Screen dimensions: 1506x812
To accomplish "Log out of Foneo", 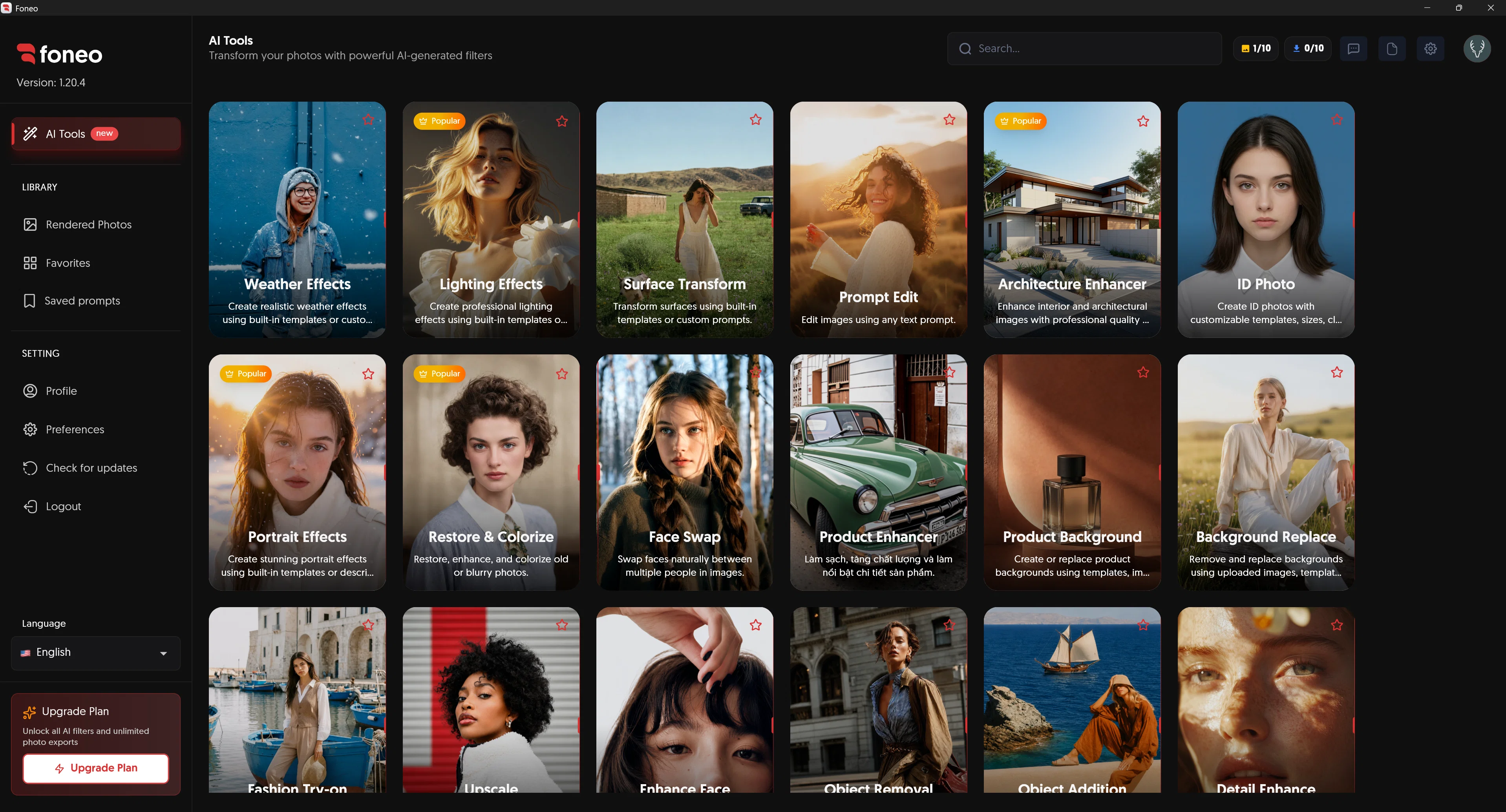I will tap(96, 506).
